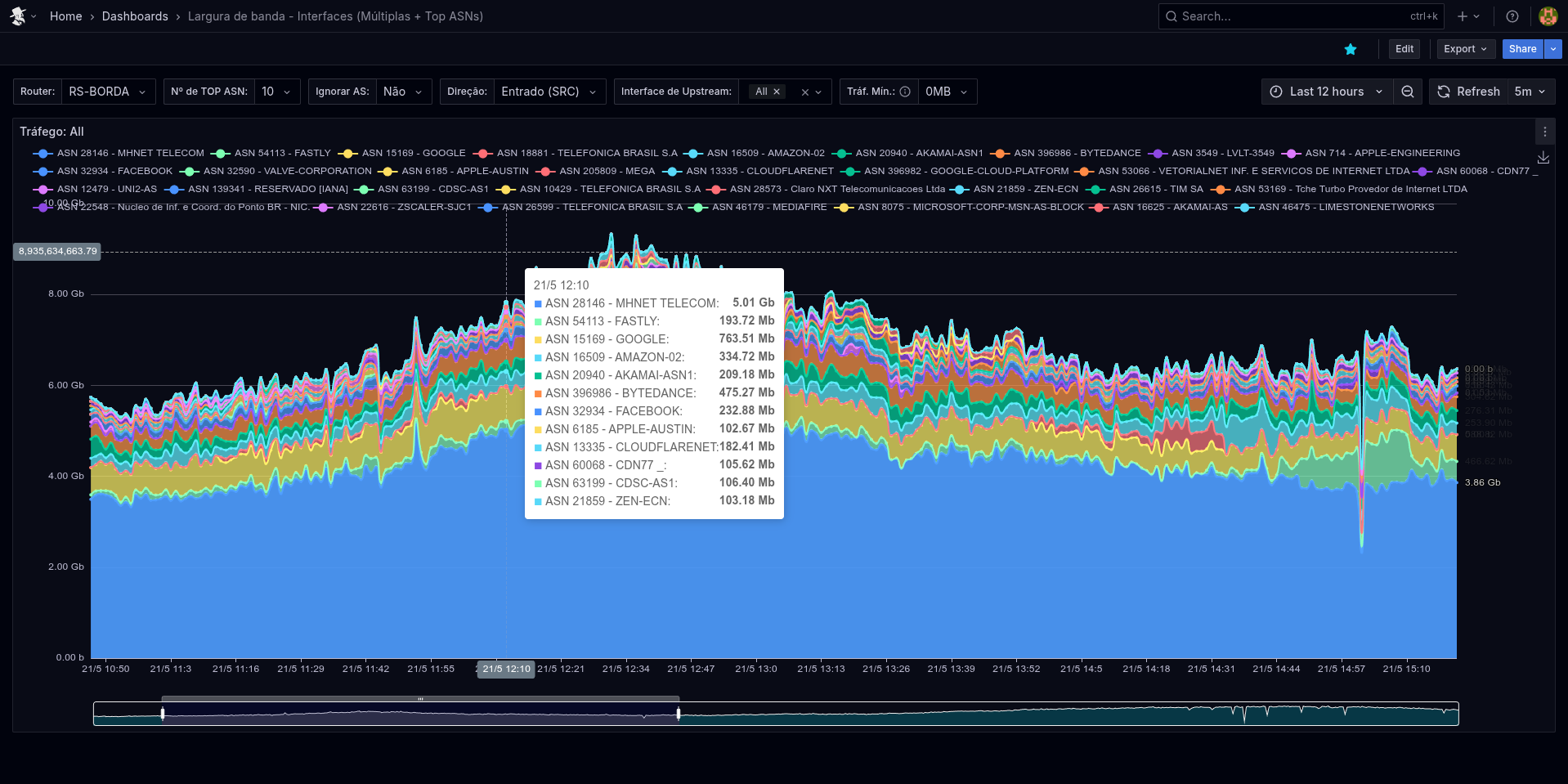Click the plus new-item icon in top bar
This screenshot has height=784, width=1568.
pyautogui.click(x=1463, y=16)
